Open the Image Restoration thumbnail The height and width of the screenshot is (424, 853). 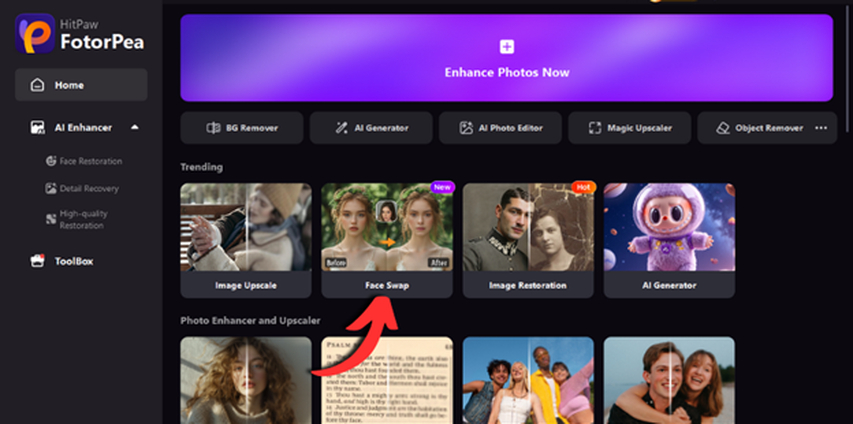tap(528, 227)
